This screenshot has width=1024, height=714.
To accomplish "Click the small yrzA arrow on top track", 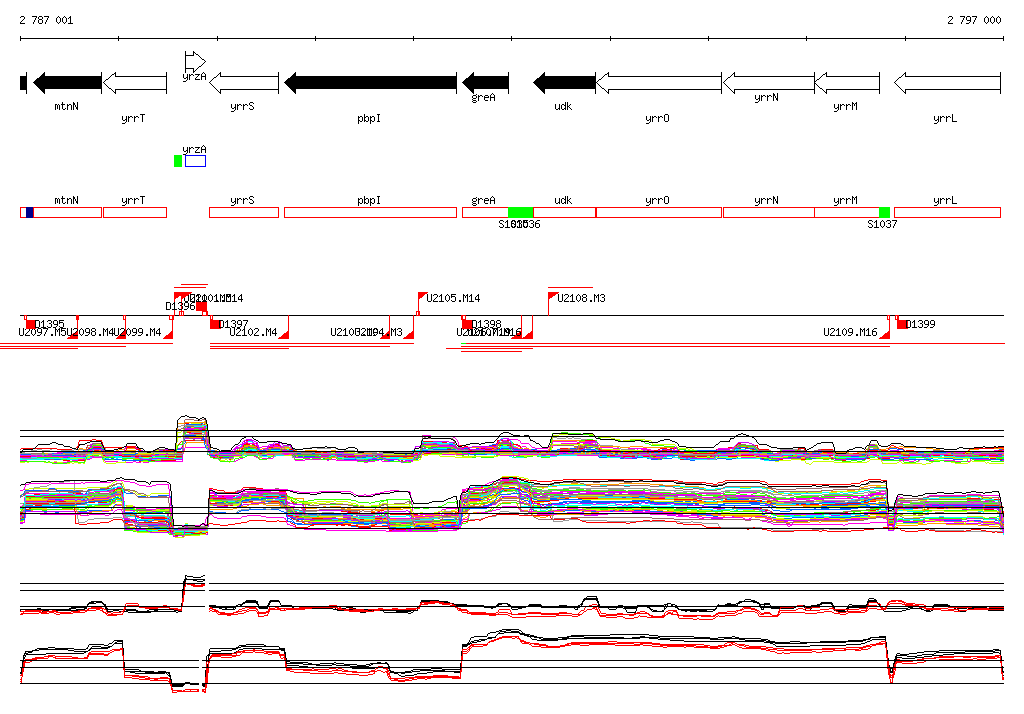I will [195, 61].
